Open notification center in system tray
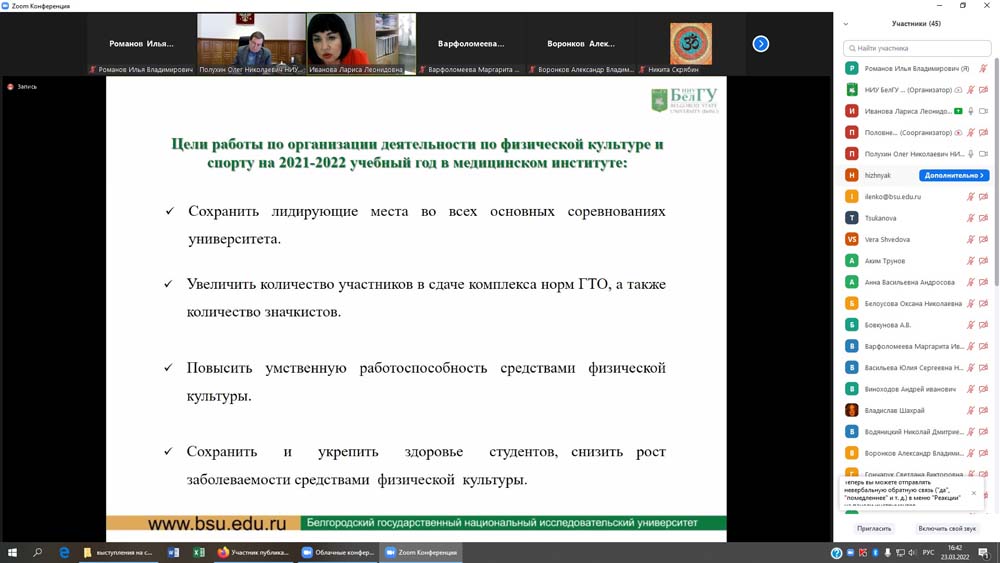This screenshot has width=1000, height=563. click(x=983, y=552)
